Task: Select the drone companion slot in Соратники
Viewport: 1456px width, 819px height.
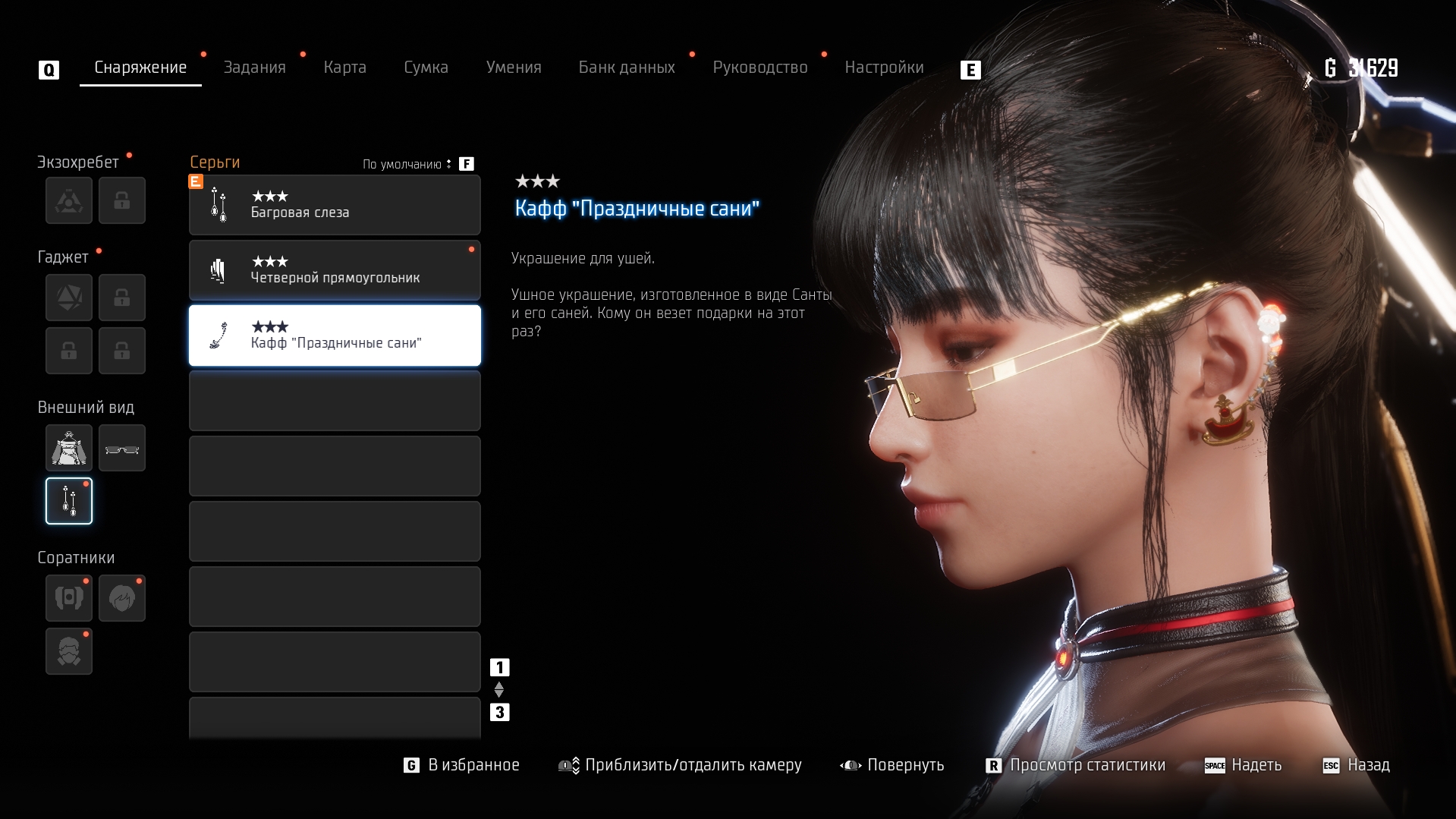Action: 69,598
